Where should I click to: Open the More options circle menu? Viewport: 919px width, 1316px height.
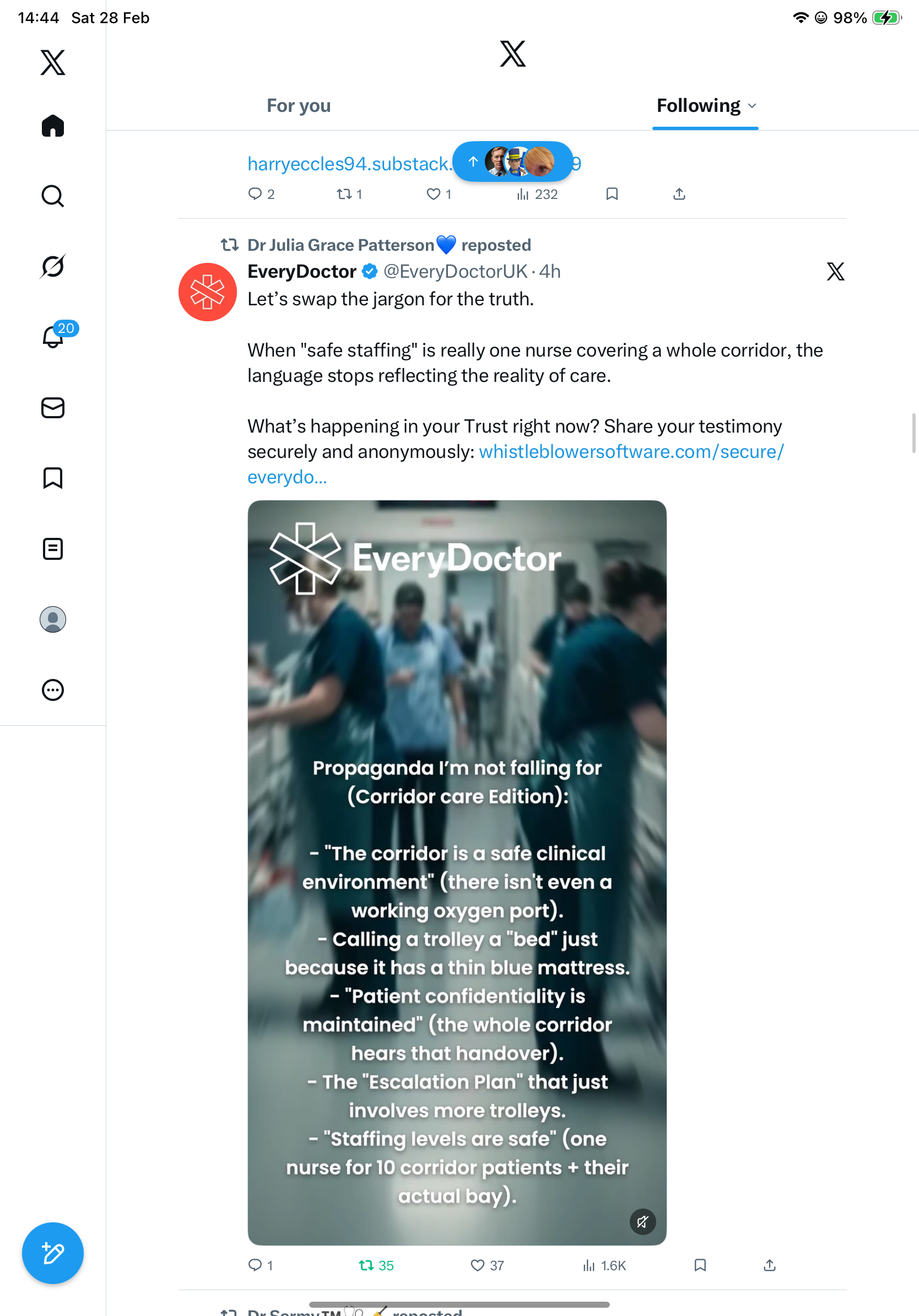53,689
